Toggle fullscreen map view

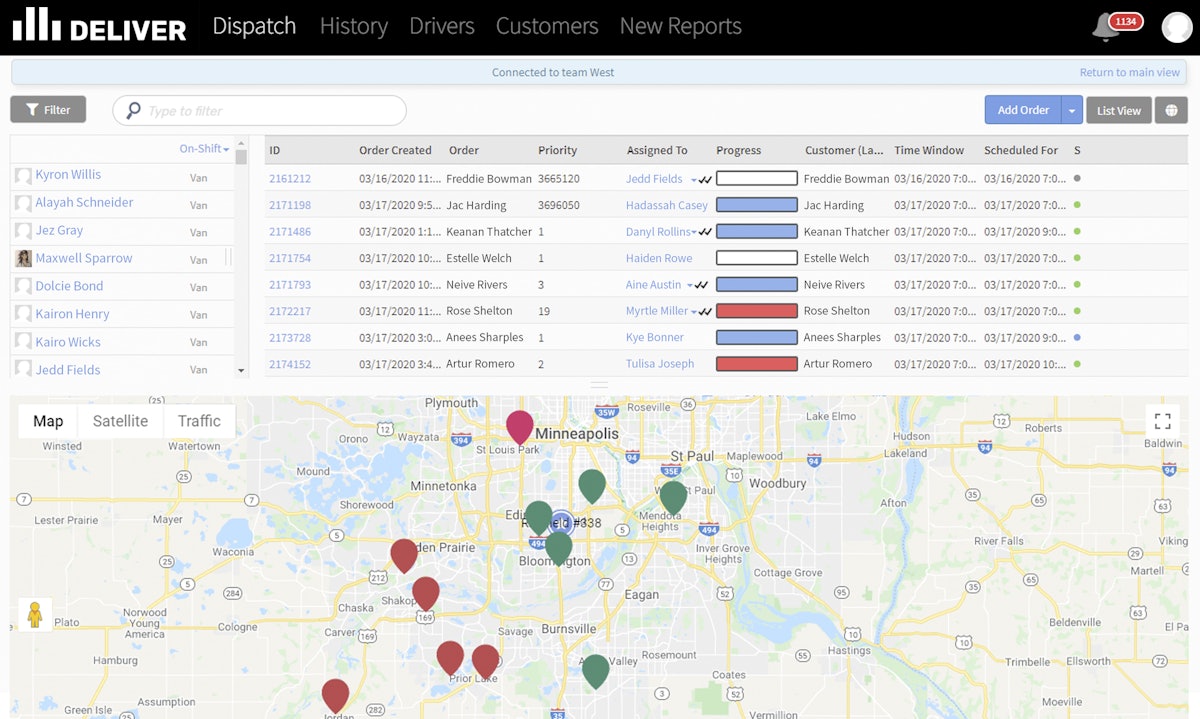coord(1162,421)
